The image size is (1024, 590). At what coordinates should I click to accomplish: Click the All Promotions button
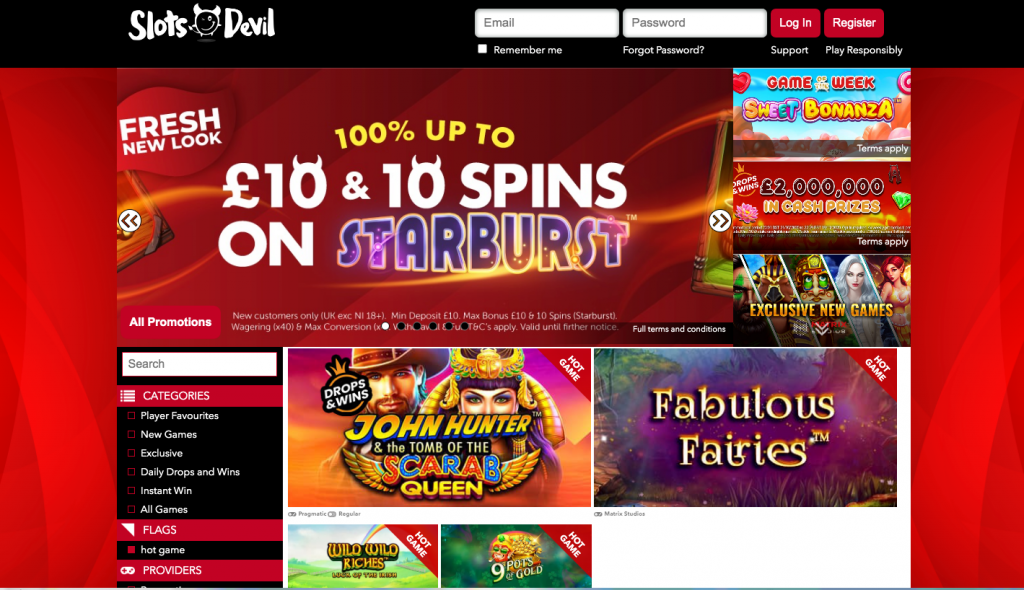point(170,322)
